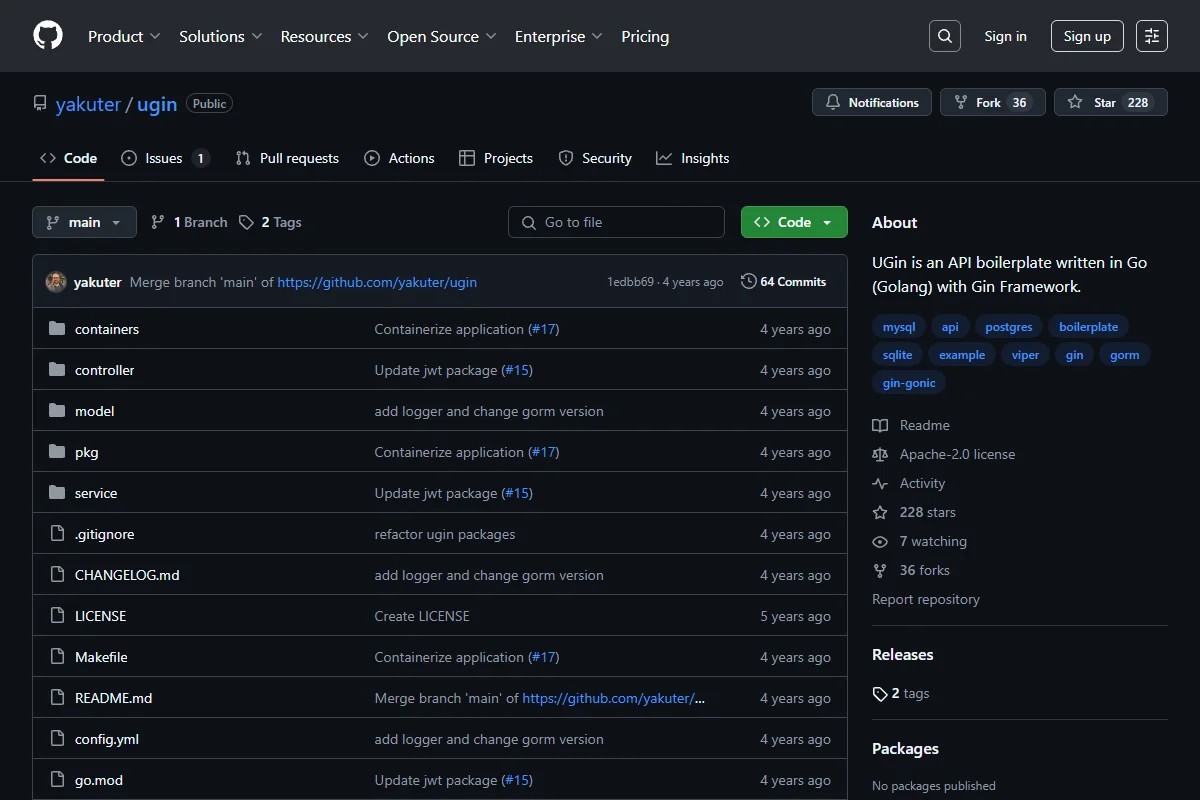Click the Notifications bell button
Viewport: 1200px width, 800px height.
click(872, 102)
